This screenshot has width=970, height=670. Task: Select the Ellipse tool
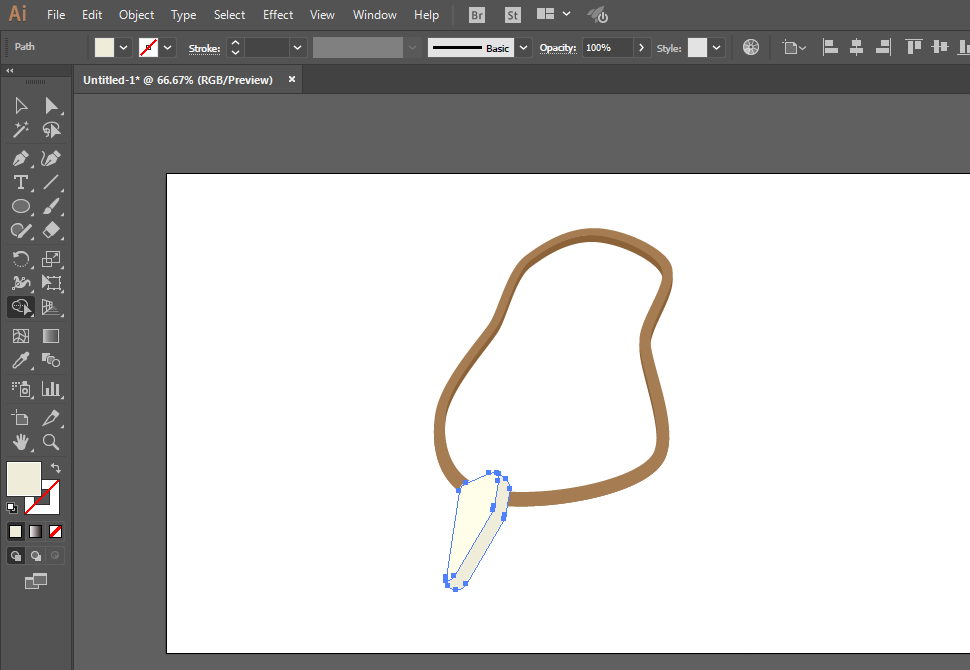coord(21,206)
